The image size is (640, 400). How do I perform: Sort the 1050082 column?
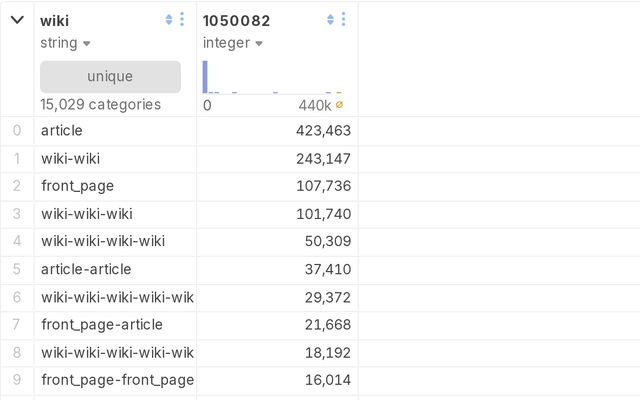[x=331, y=20]
